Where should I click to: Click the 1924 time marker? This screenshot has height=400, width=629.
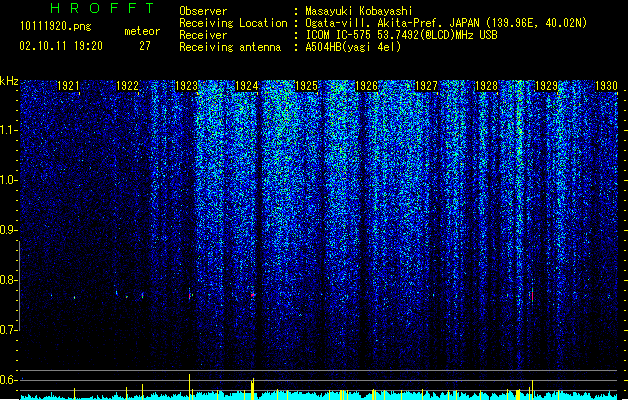click(x=246, y=86)
